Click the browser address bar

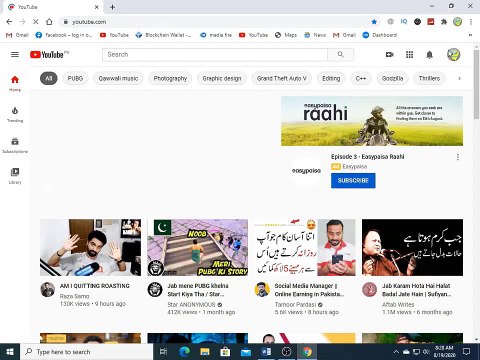point(213,22)
